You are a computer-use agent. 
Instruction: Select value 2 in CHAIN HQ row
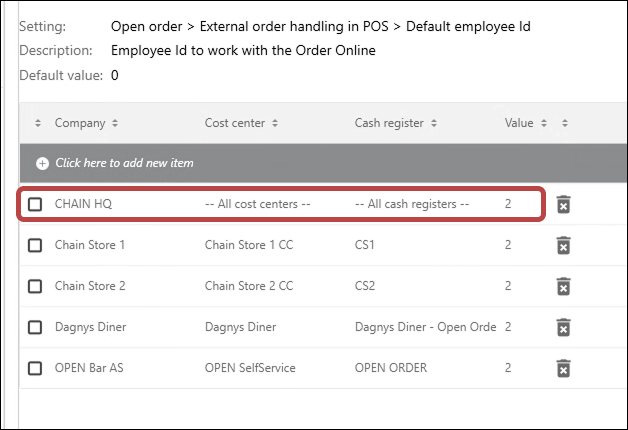click(508, 204)
